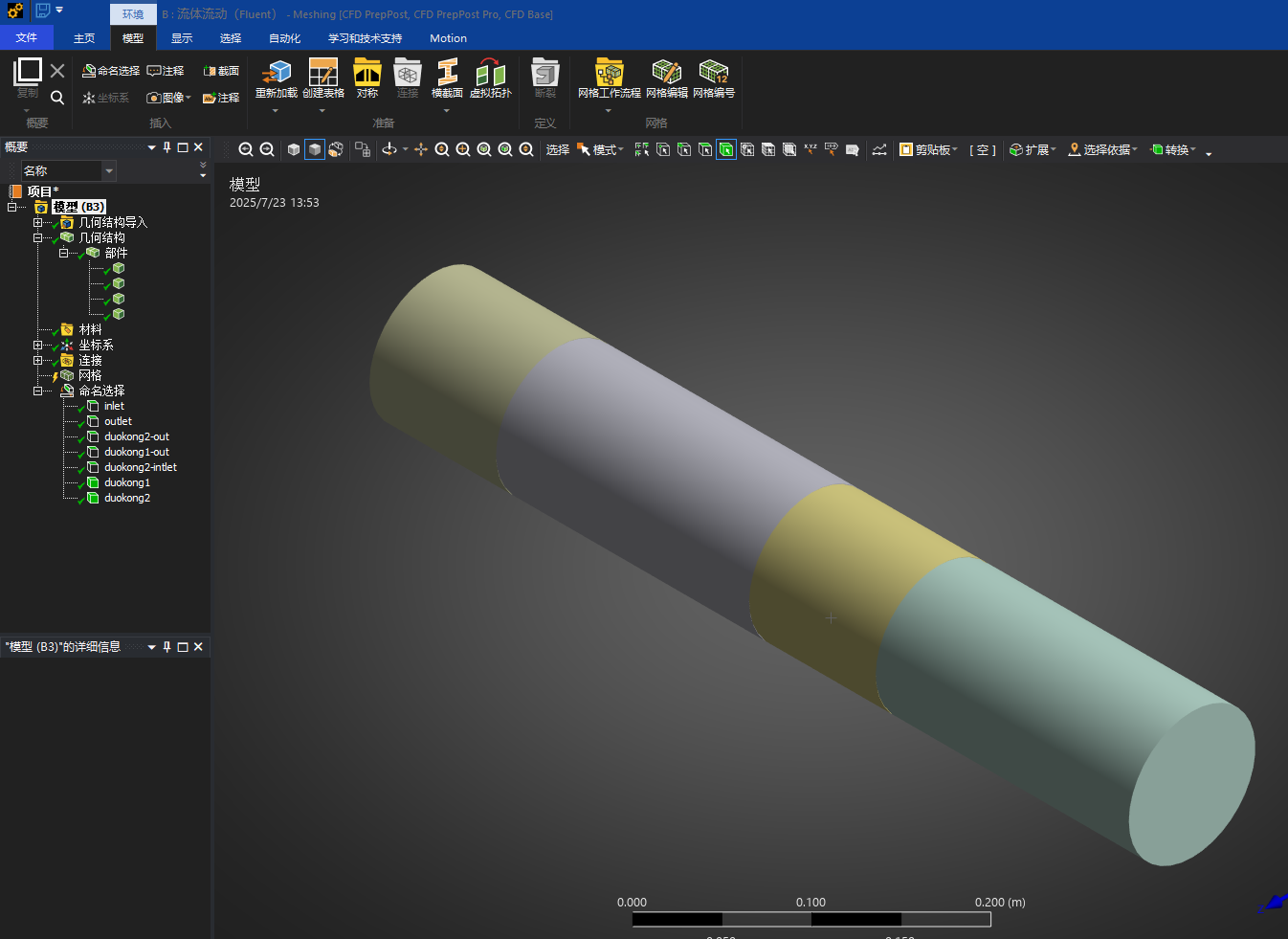
Task: Pin the 概要 outline panel
Action: point(167,147)
